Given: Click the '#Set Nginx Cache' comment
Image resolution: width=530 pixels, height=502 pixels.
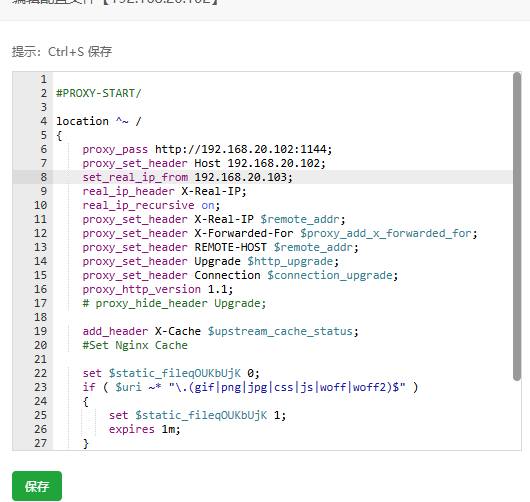Looking at the screenshot, I should 135,345.
